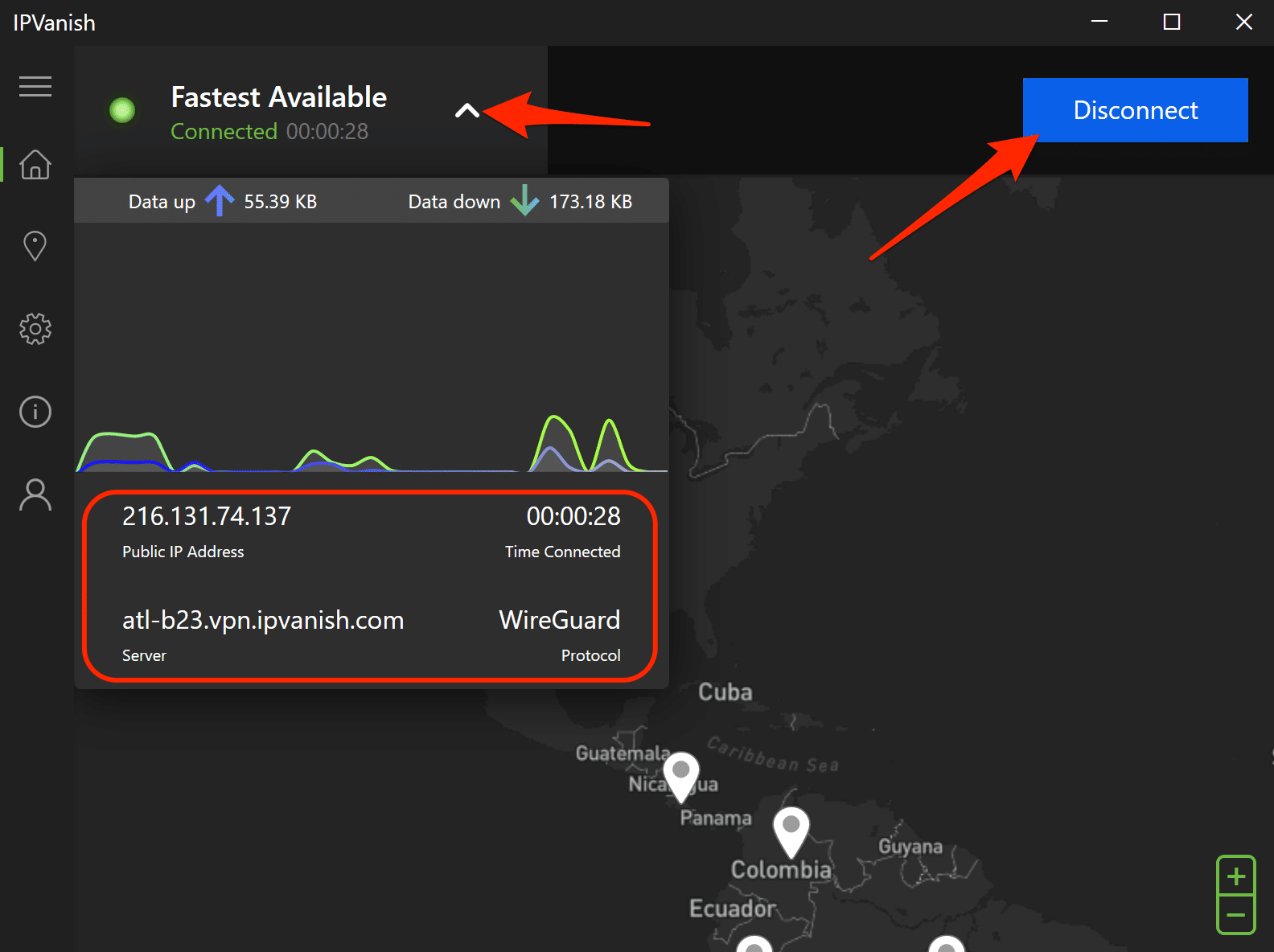1274x952 pixels.
Task: Select the map pin over Nicaragua
Action: click(x=681, y=777)
